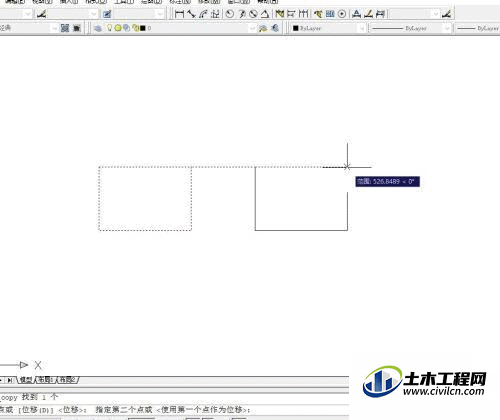Image resolution: width=500 pixels, height=420 pixels.
Task: Select the Dimension text edit tool
Action: click(x=368, y=14)
